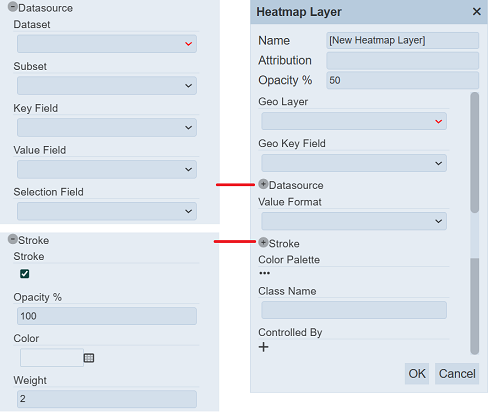Click the stroke Color swatch box

coord(52,358)
